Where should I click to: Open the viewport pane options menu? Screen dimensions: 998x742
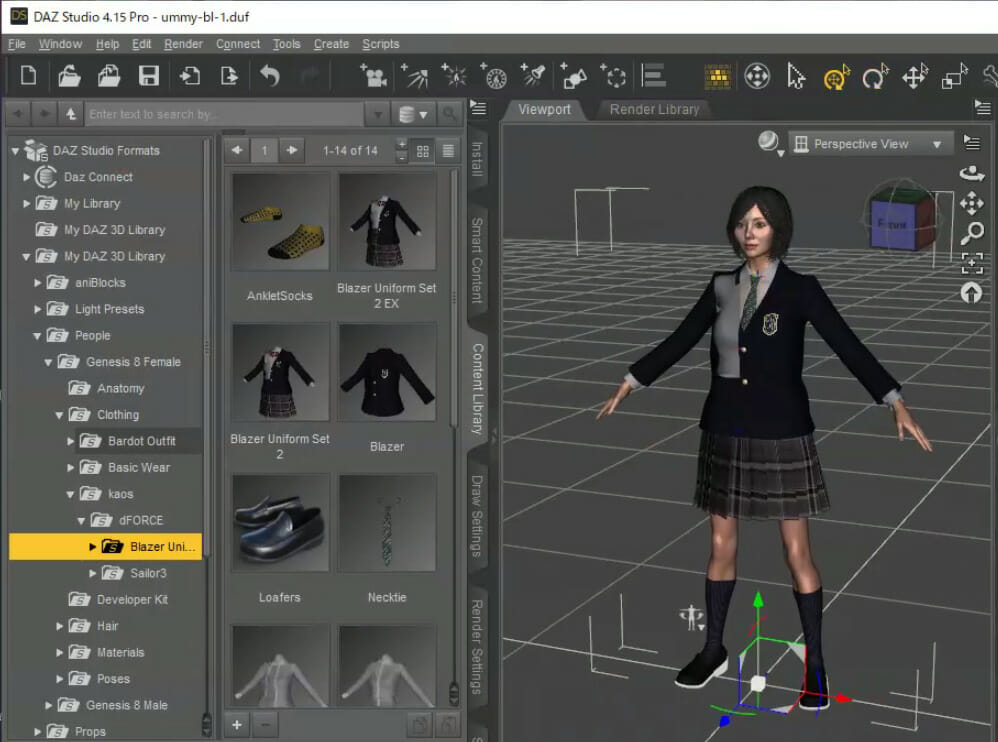click(x=983, y=108)
